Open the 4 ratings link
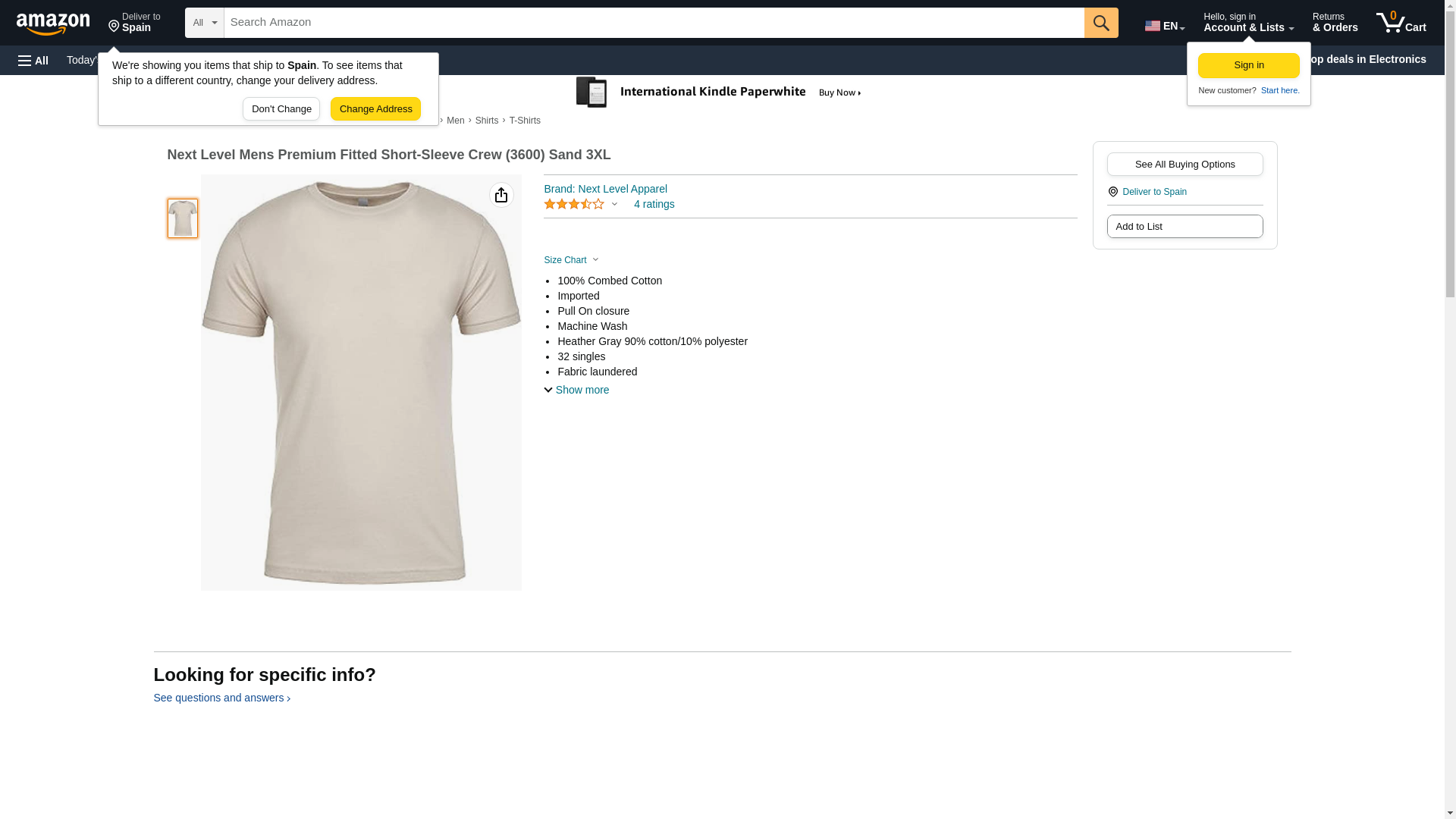The width and height of the screenshot is (1456, 819). (x=654, y=205)
